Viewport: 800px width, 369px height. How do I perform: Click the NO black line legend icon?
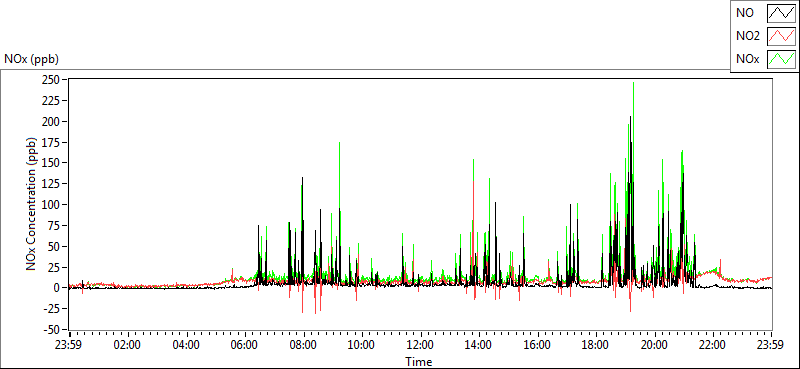pyautogui.click(x=781, y=13)
